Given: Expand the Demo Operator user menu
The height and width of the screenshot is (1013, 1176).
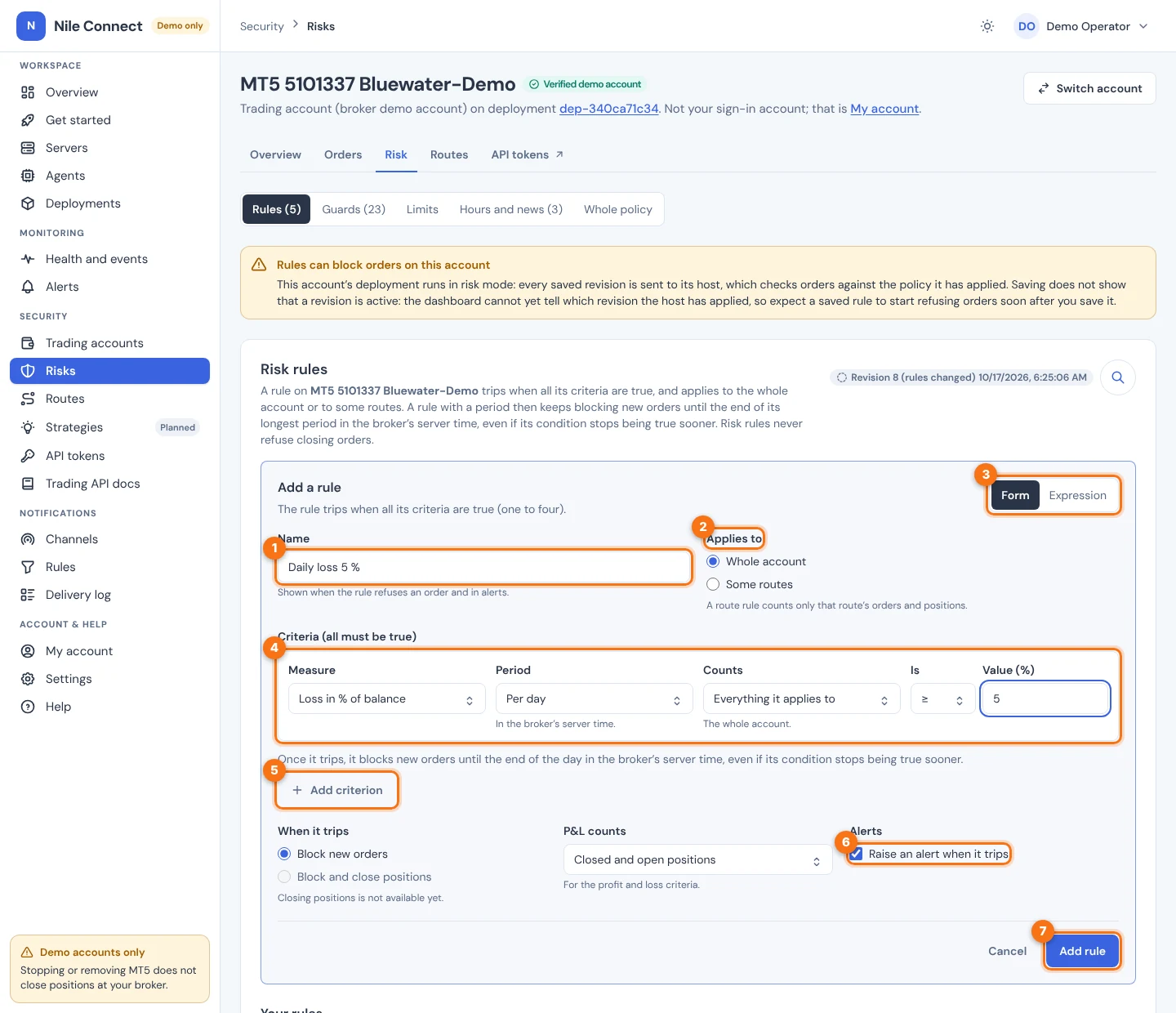Looking at the screenshot, I should coord(1081,26).
